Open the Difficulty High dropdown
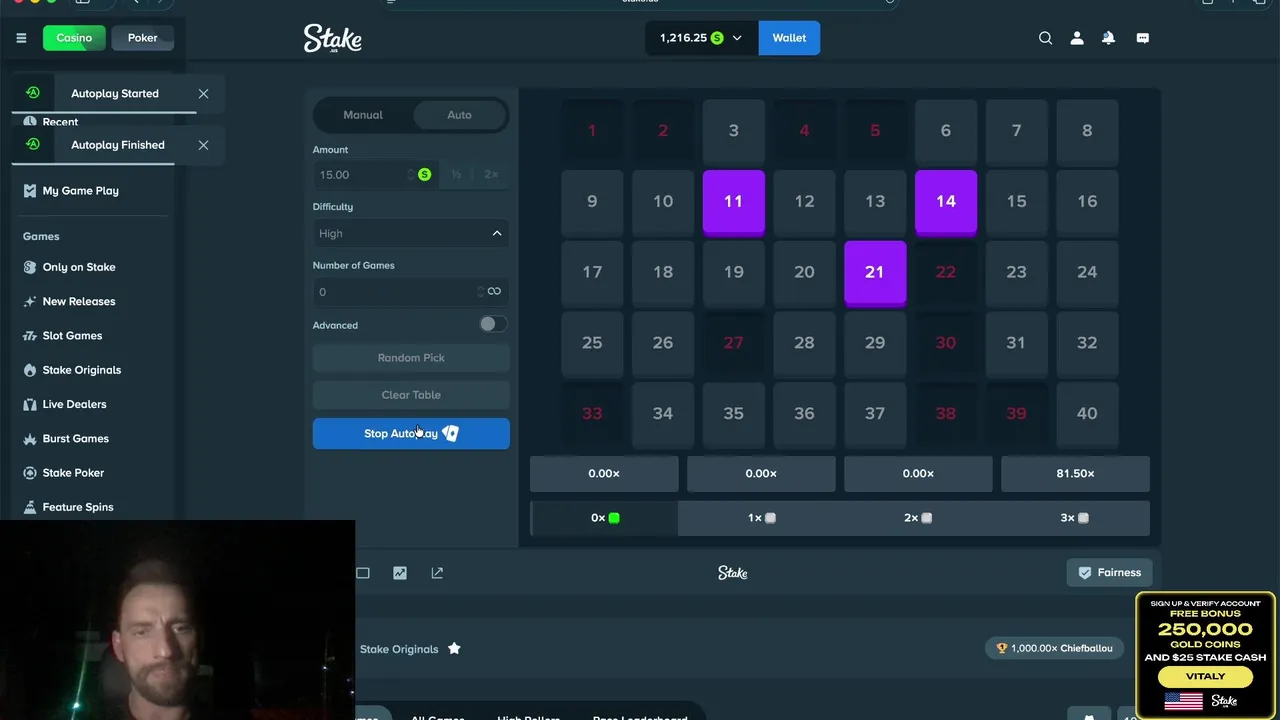Viewport: 1280px width, 720px height. point(411,233)
